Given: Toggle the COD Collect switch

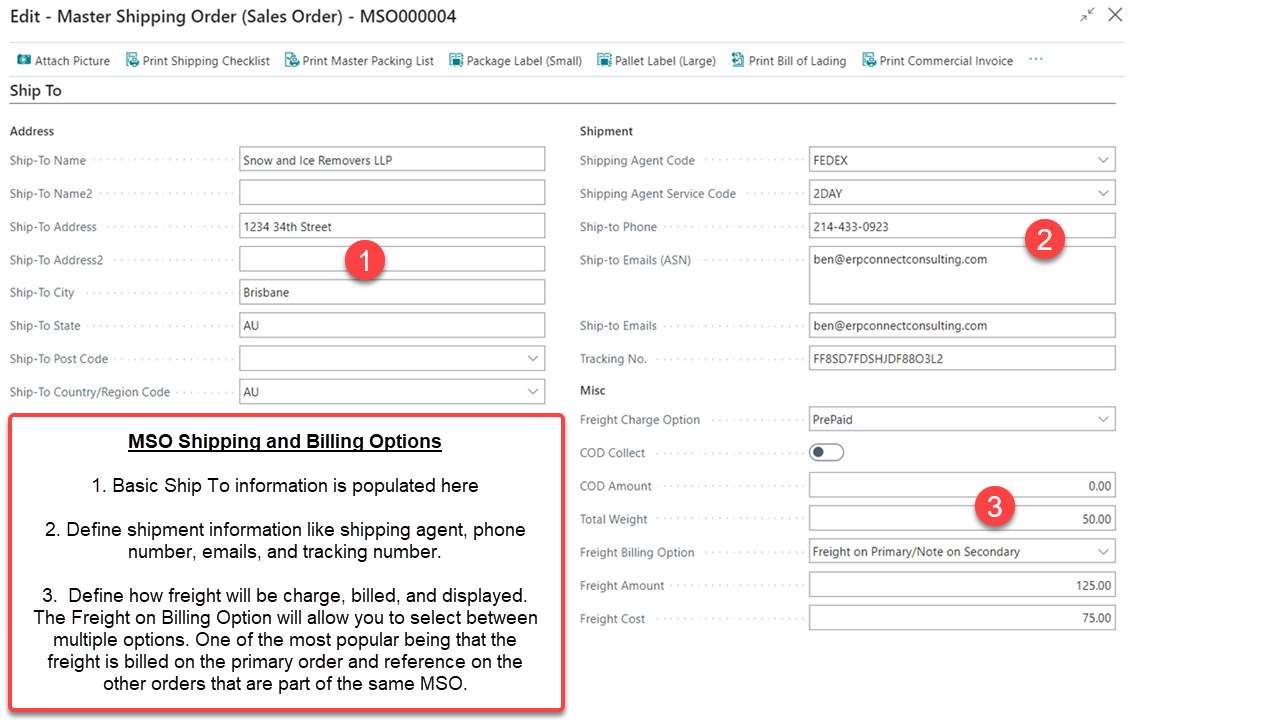Looking at the screenshot, I should click(x=826, y=453).
